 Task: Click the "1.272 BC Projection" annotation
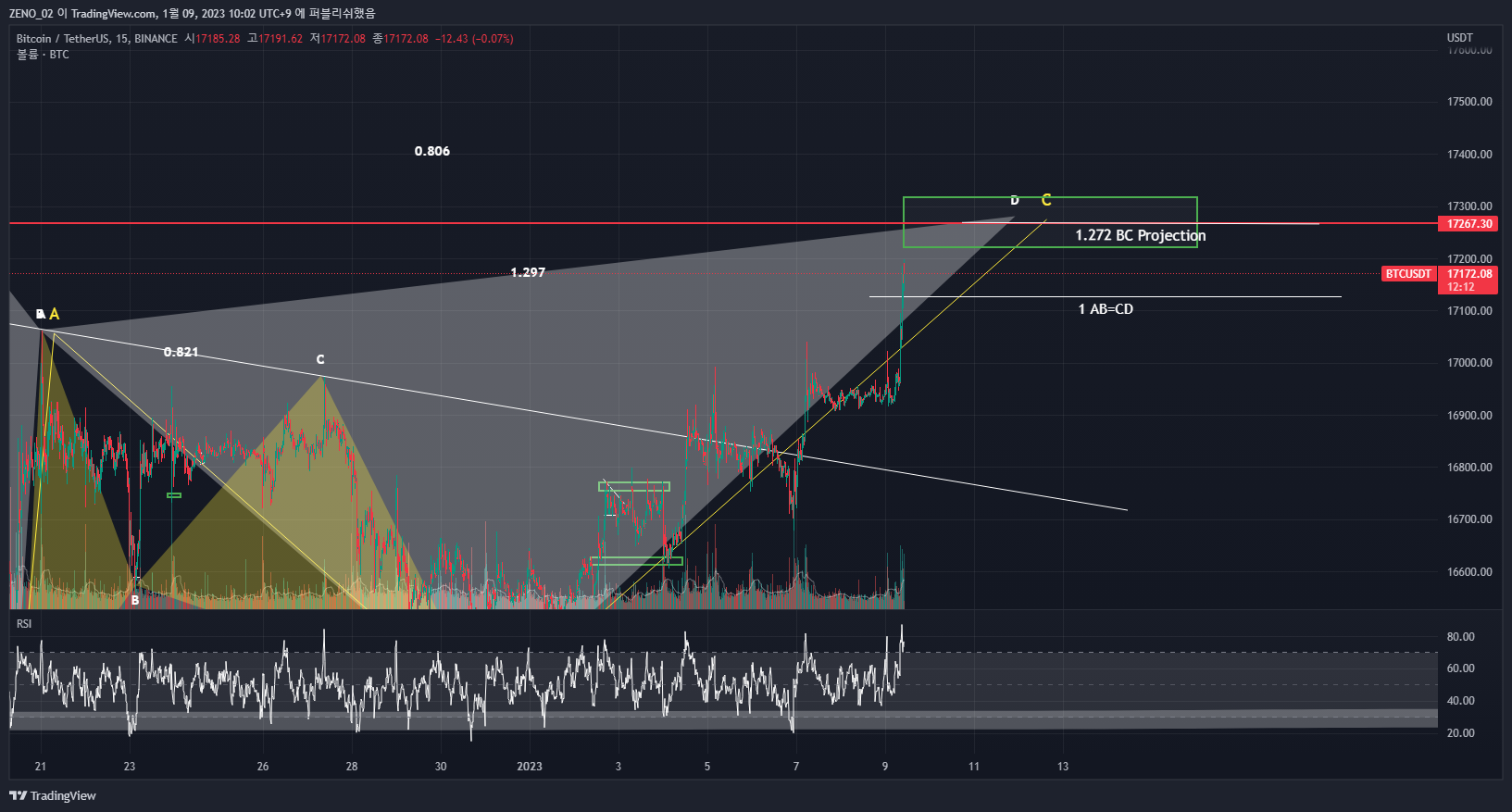(x=1141, y=235)
